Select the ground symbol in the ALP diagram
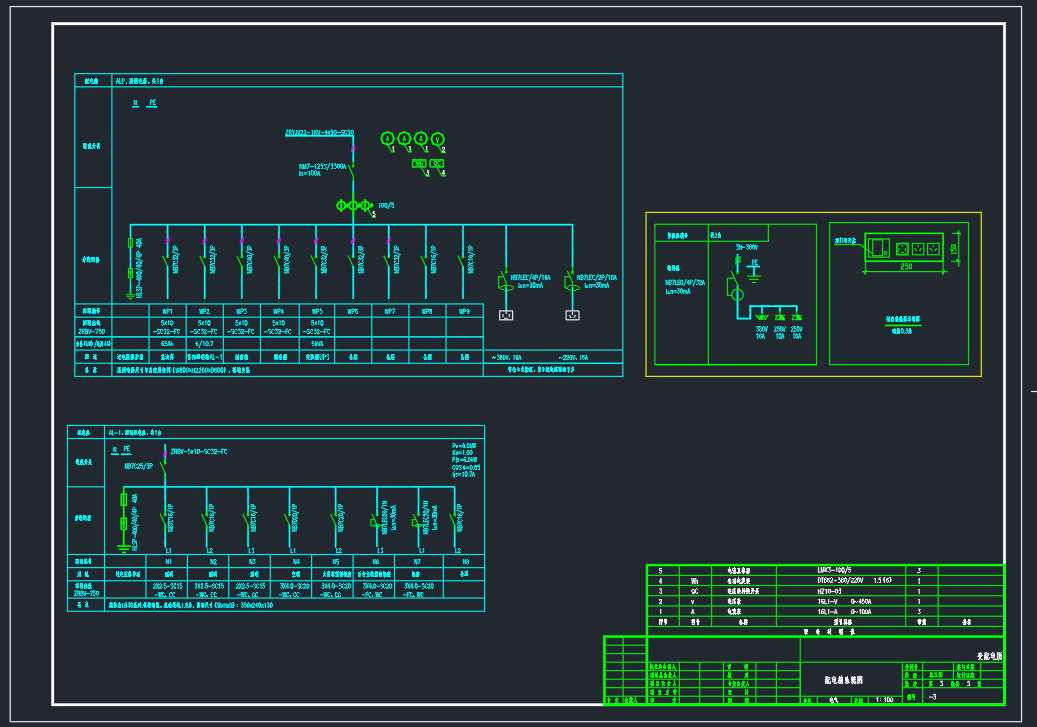1037x727 pixels. point(130,298)
